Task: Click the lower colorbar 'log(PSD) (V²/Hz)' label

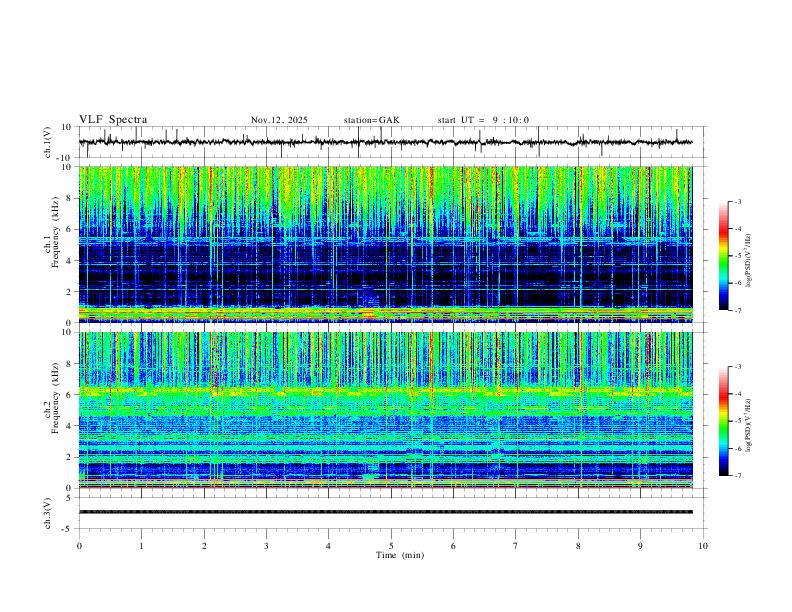Action: 749,425
